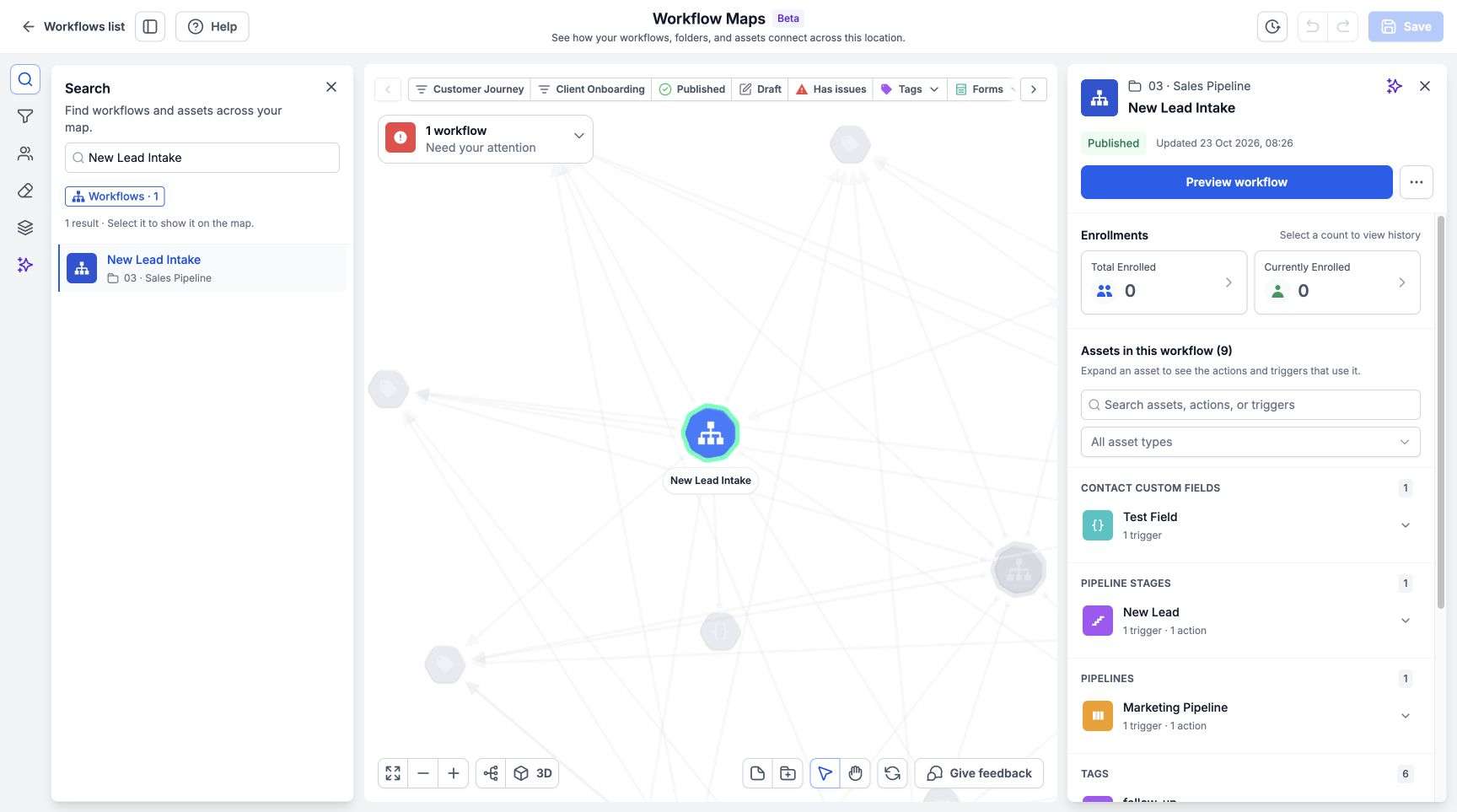Open the AI sparkle icon in left sidebar
The image size is (1457, 812).
coord(25,265)
